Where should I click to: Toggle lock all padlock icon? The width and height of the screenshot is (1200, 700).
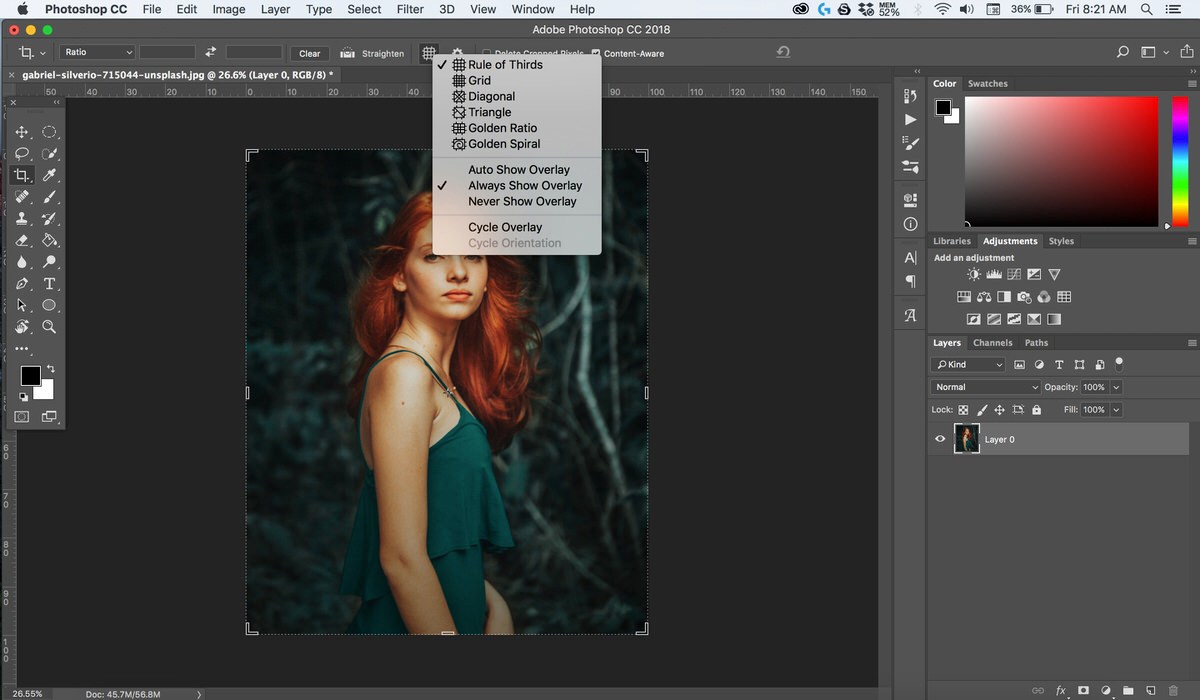pyautogui.click(x=1036, y=410)
